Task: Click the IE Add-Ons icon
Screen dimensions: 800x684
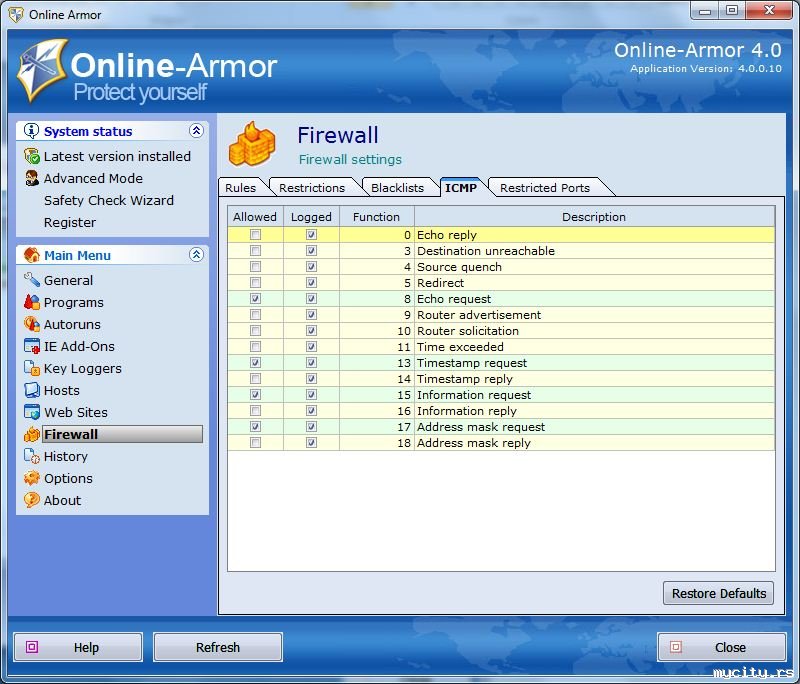Action: coord(32,346)
